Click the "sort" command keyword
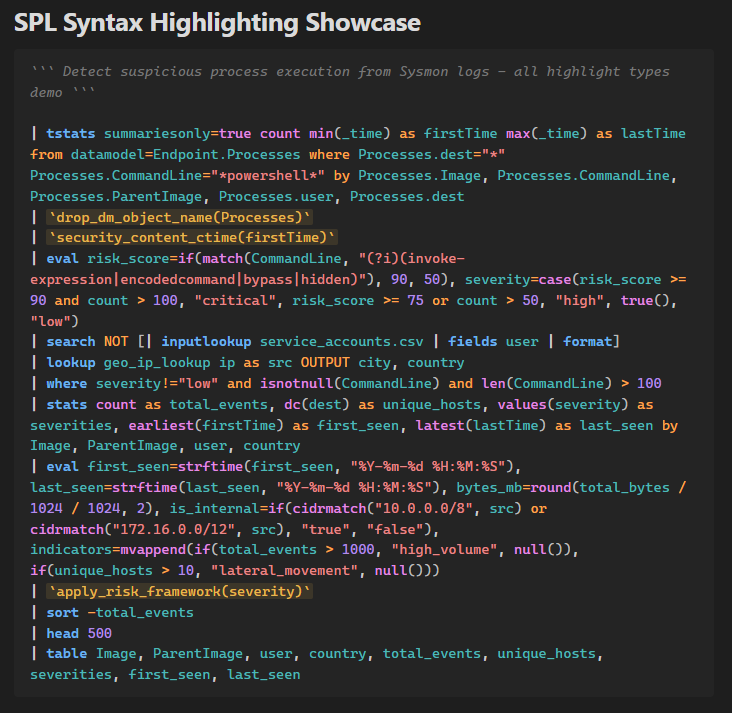 click(x=63, y=613)
